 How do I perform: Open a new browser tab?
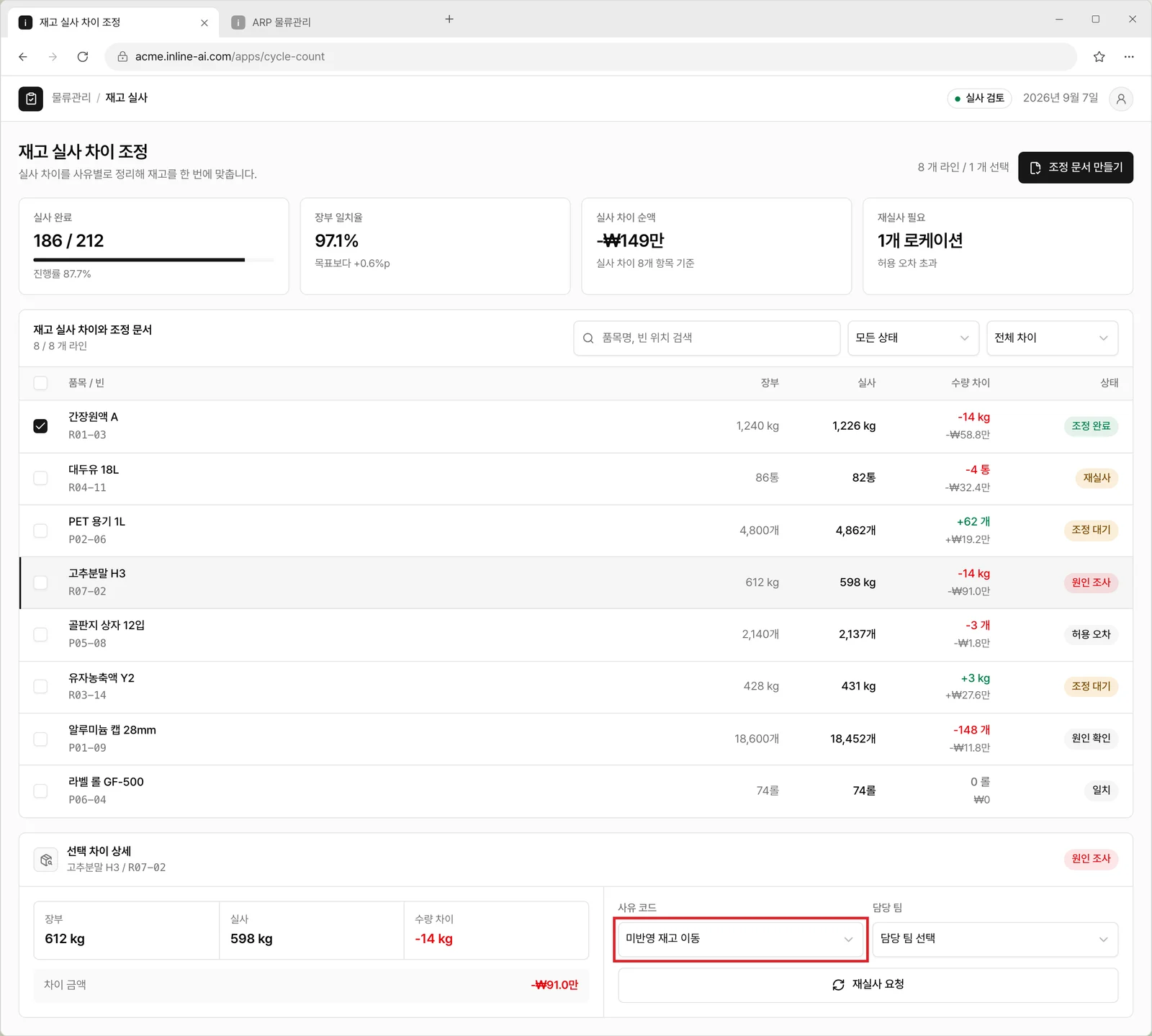click(449, 19)
